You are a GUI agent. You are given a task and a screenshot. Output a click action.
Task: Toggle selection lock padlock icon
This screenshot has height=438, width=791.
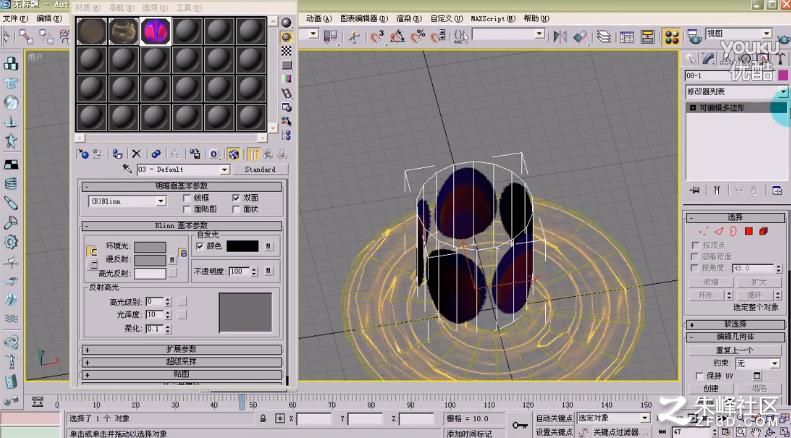(x=263, y=418)
